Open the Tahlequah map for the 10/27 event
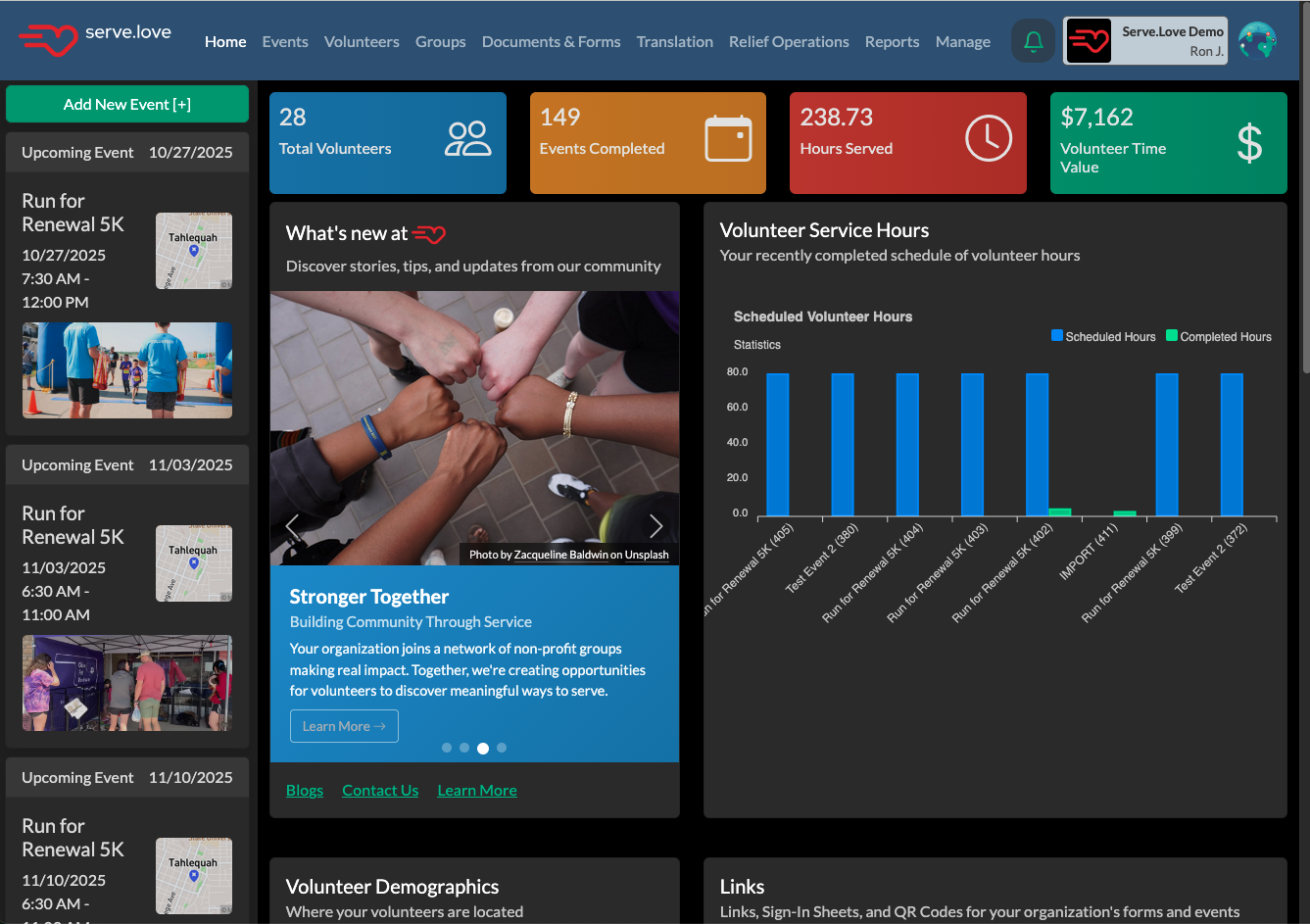The height and width of the screenshot is (924, 1310). click(193, 250)
